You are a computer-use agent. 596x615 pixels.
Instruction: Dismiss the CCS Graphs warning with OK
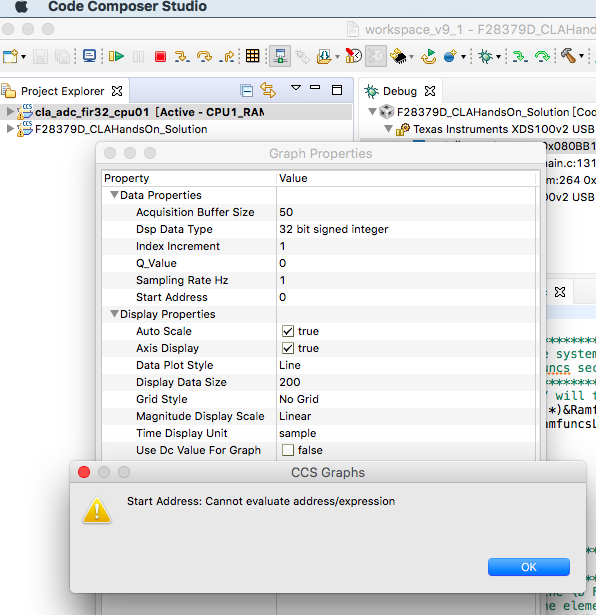[x=529, y=567]
